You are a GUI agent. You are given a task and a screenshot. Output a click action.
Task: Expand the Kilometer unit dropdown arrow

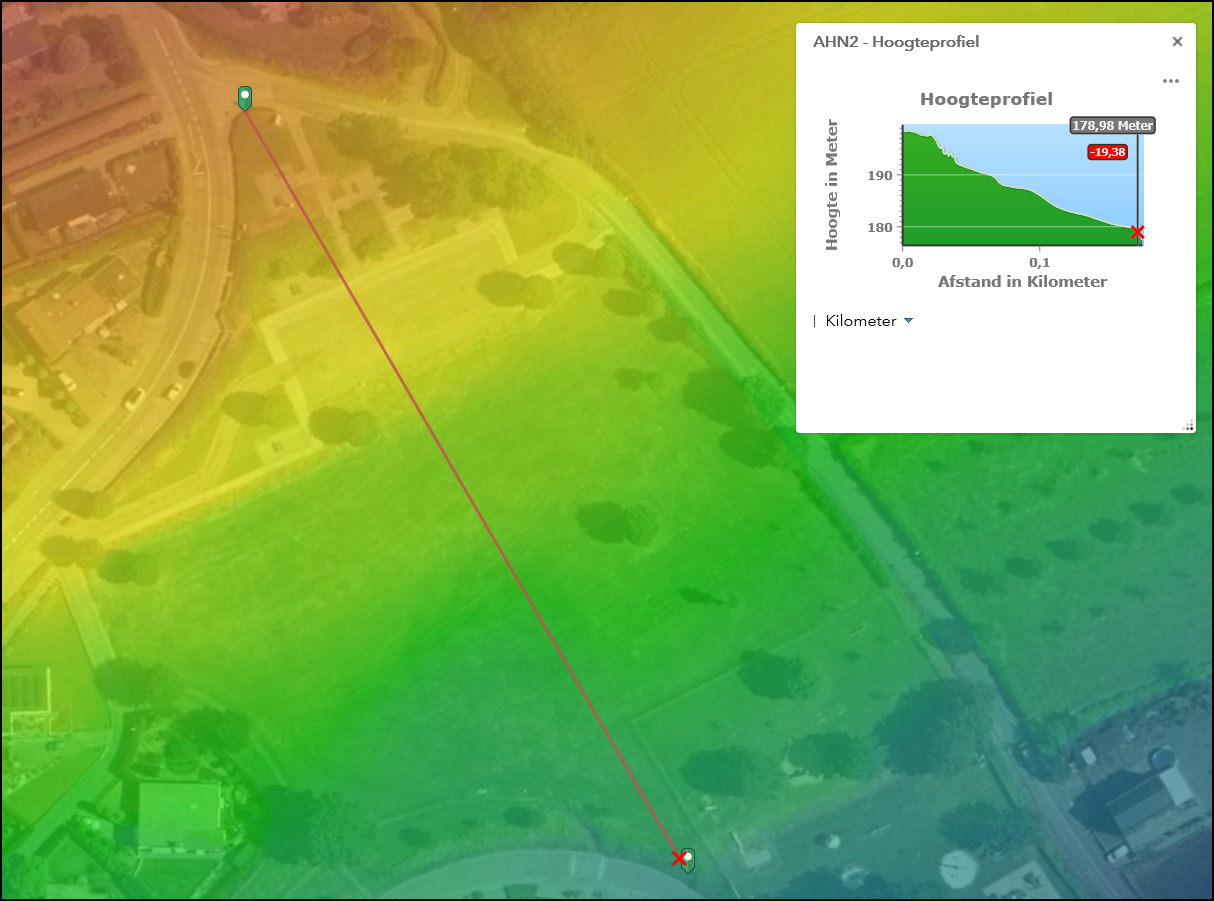(908, 321)
